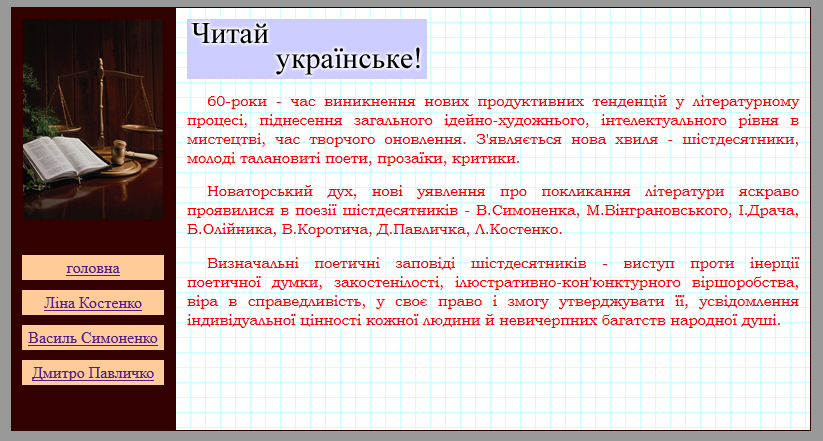Click the word шістдесятники in first paragraph

[740, 140]
